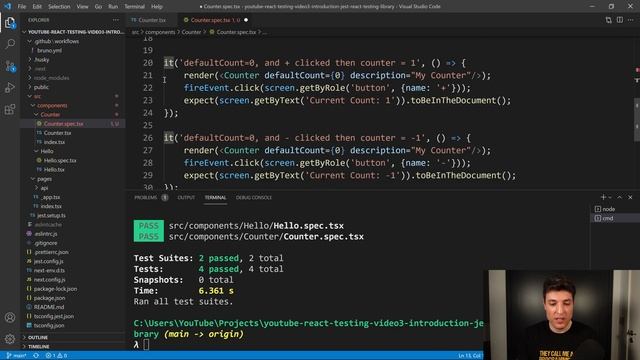This screenshot has height=360, width=640.
Task: Close the terminal panel
Action: [x=630, y=197]
